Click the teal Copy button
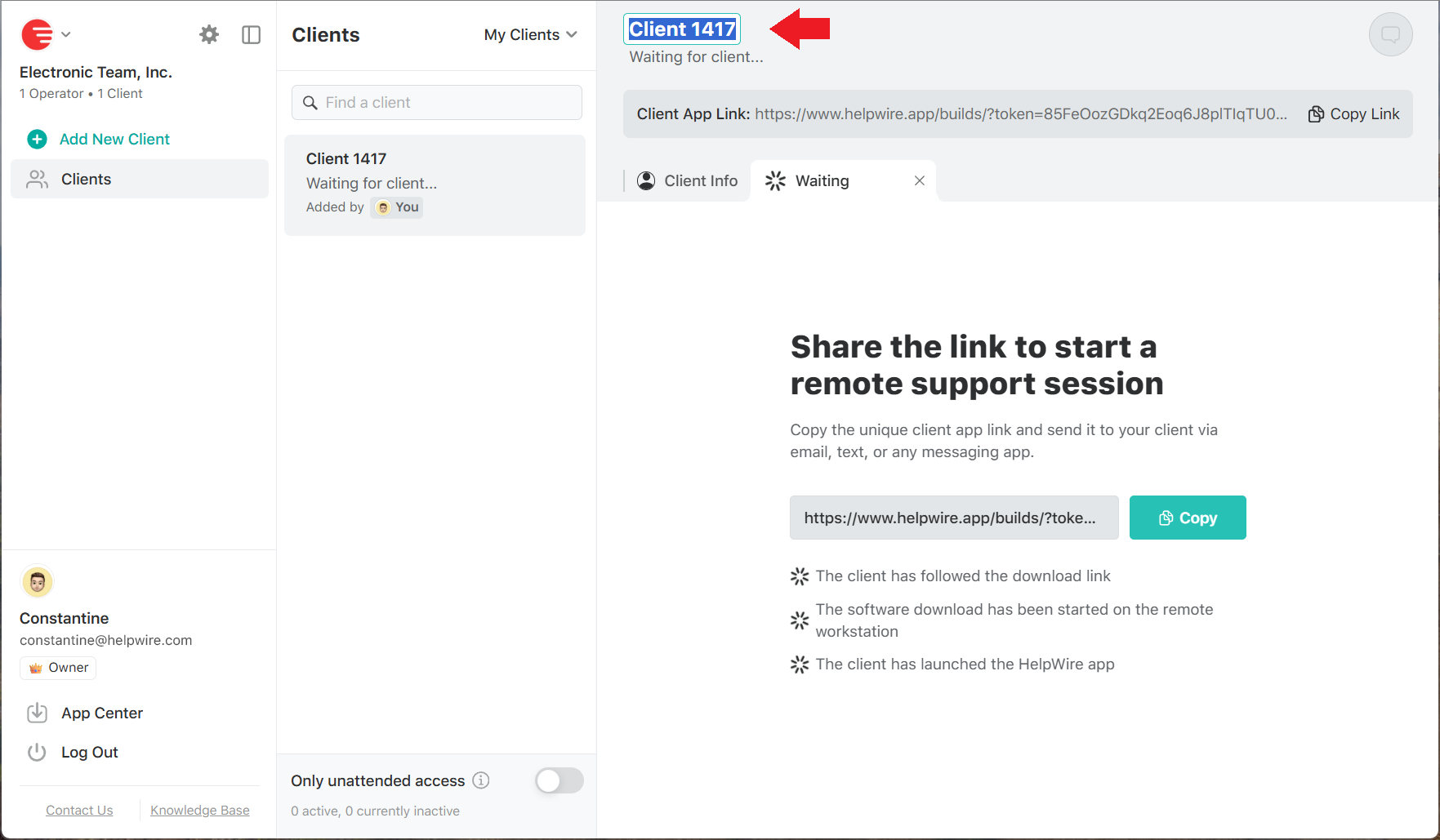 coord(1187,518)
